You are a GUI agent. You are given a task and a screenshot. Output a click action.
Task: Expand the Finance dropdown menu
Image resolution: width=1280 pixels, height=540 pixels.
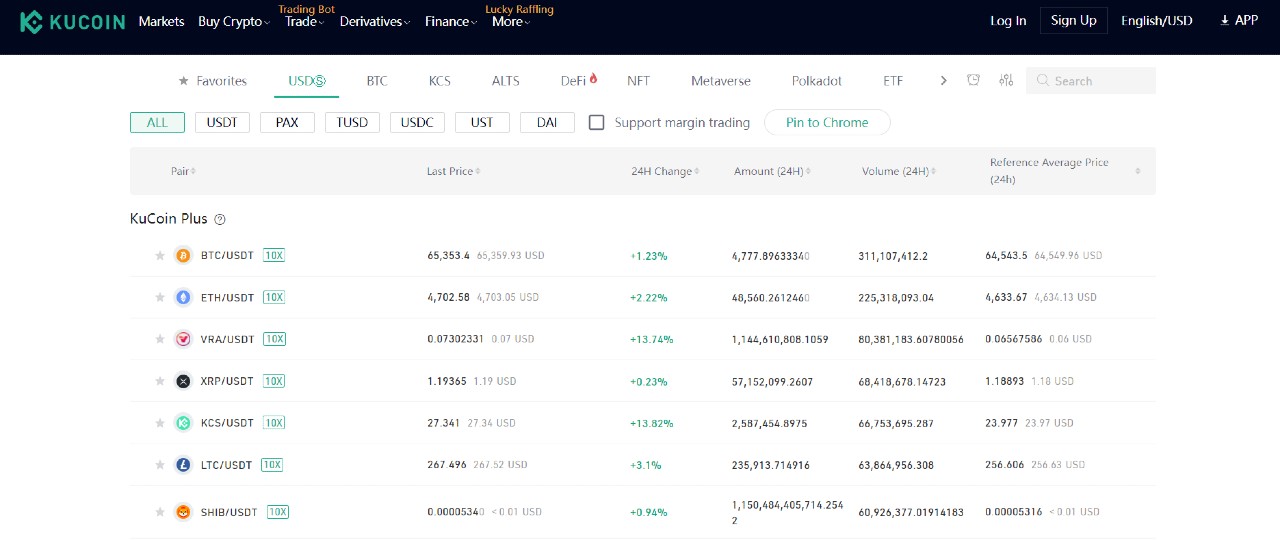point(451,21)
